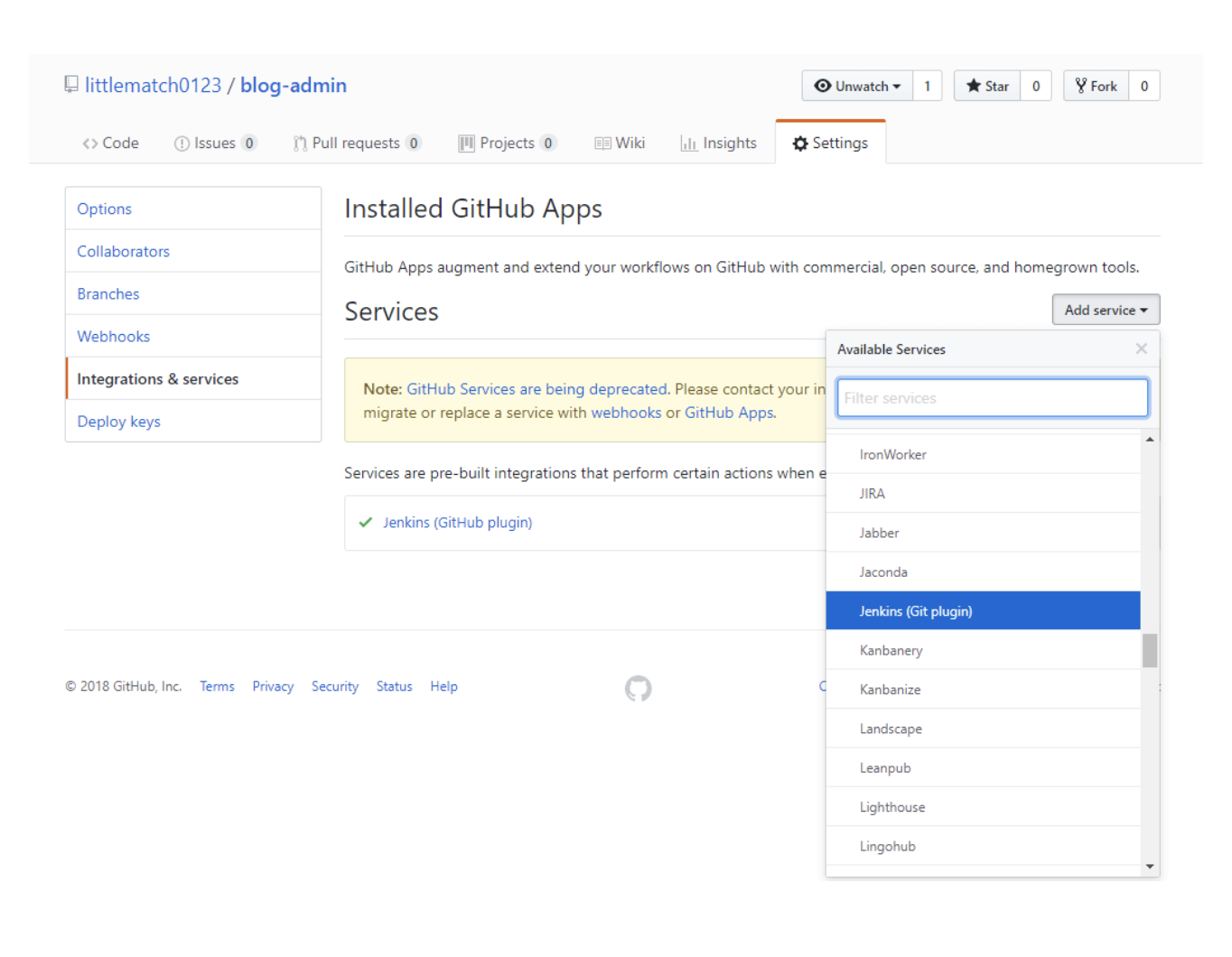The width and height of the screenshot is (1232, 957).
Task: Select Leanpub from available services
Action: point(984,767)
